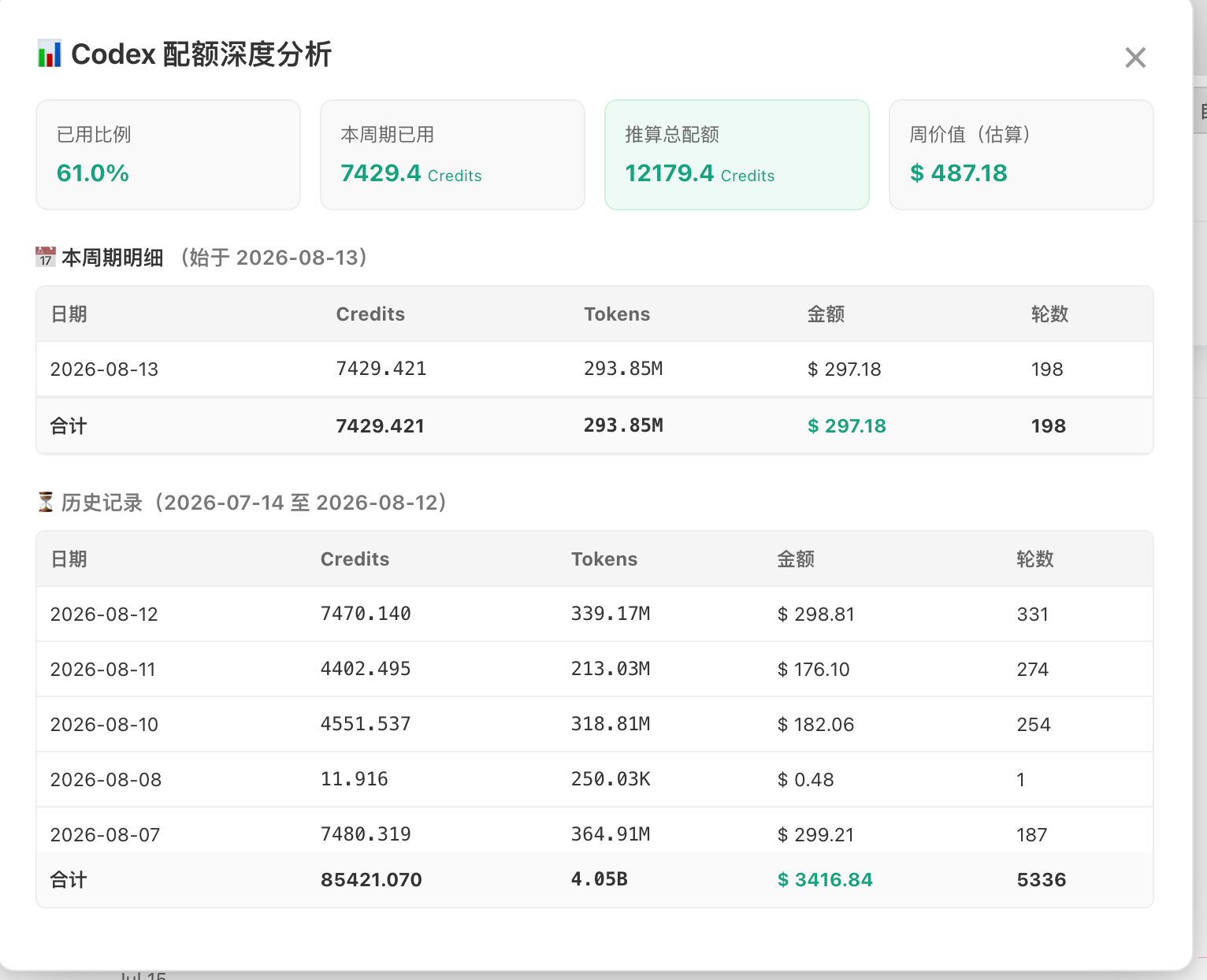This screenshot has height=980, width=1207.
Task: Click the 本周期明细 section heading
Action: tap(113, 258)
